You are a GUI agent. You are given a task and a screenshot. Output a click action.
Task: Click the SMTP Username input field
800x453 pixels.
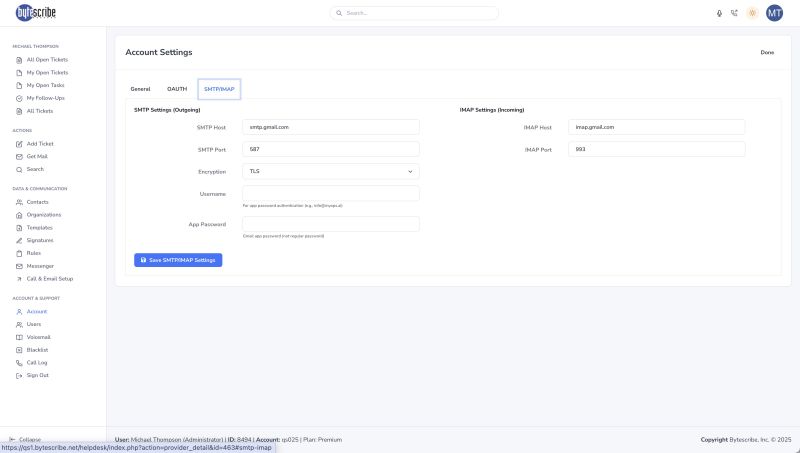coord(331,193)
